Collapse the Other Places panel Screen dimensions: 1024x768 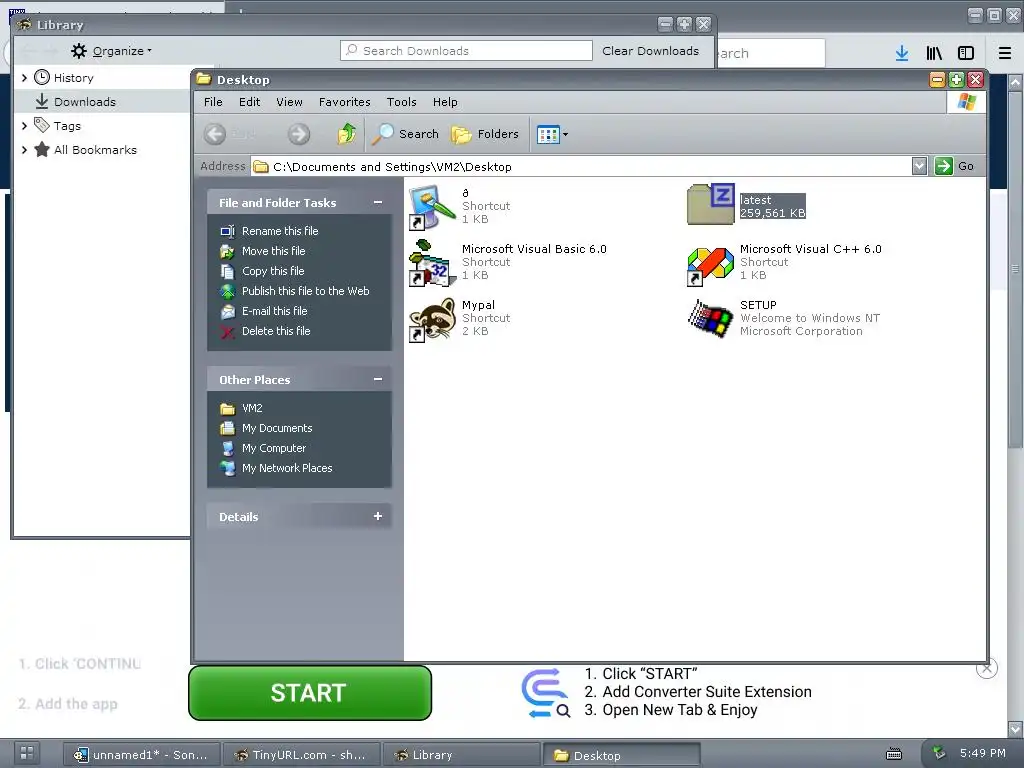pyautogui.click(x=377, y=379)
